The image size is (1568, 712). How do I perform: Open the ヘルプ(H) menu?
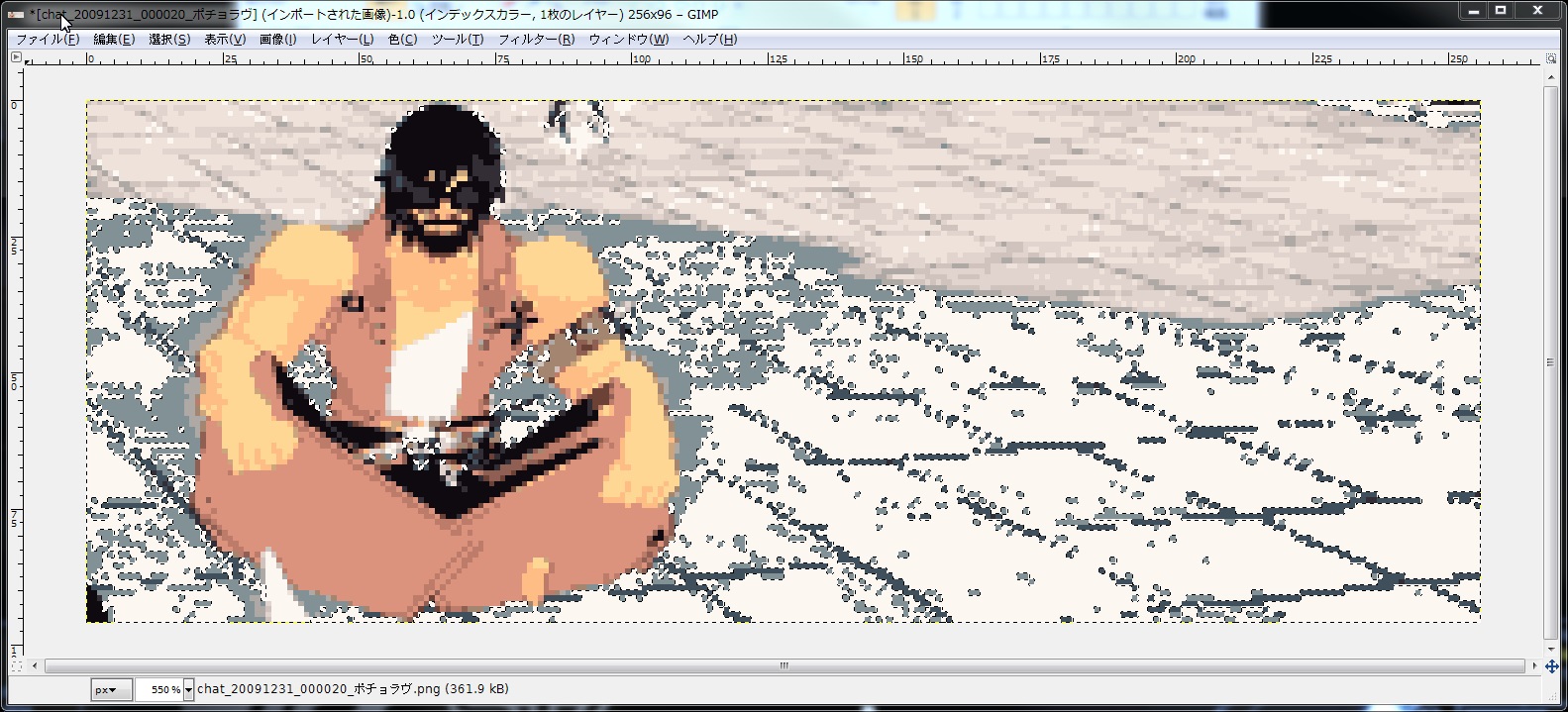[x=709, y=40]
